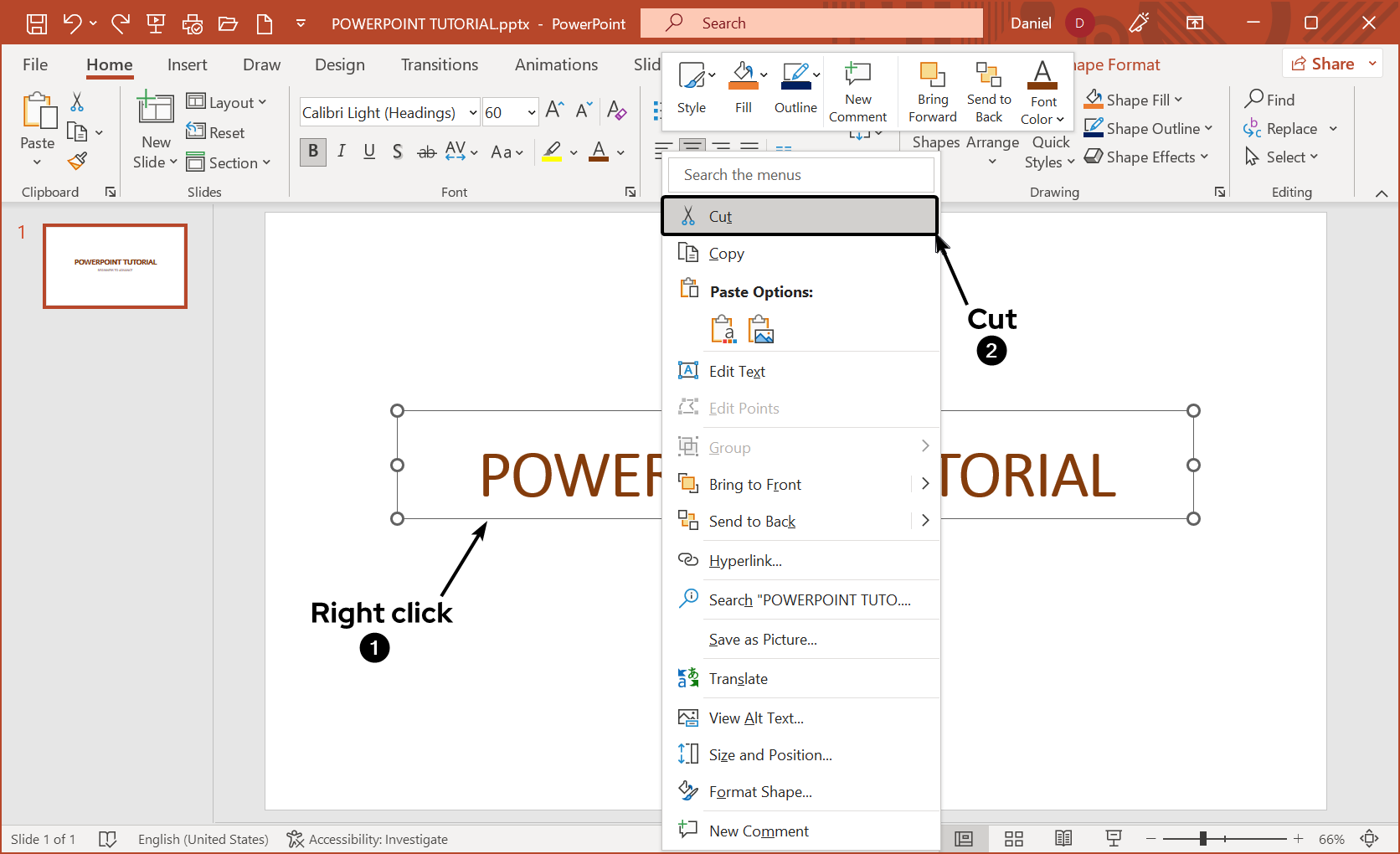This screenshot has height=854, width=1400.
Task: Click the Undo arrow icon
Action: coord(72,23)
